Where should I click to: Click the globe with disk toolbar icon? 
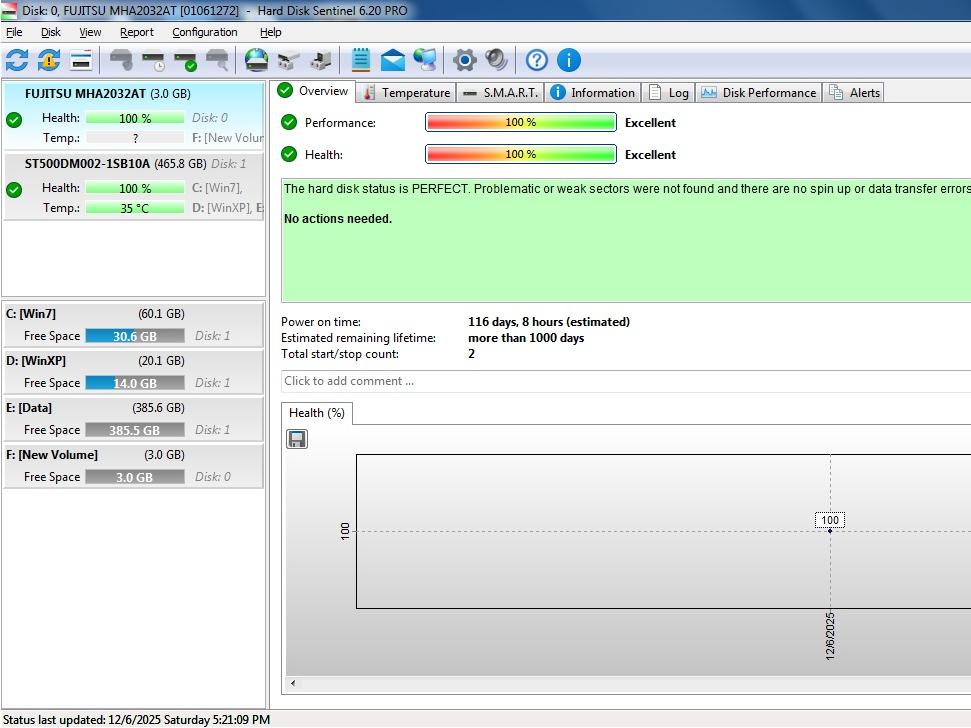click(257, 60)
